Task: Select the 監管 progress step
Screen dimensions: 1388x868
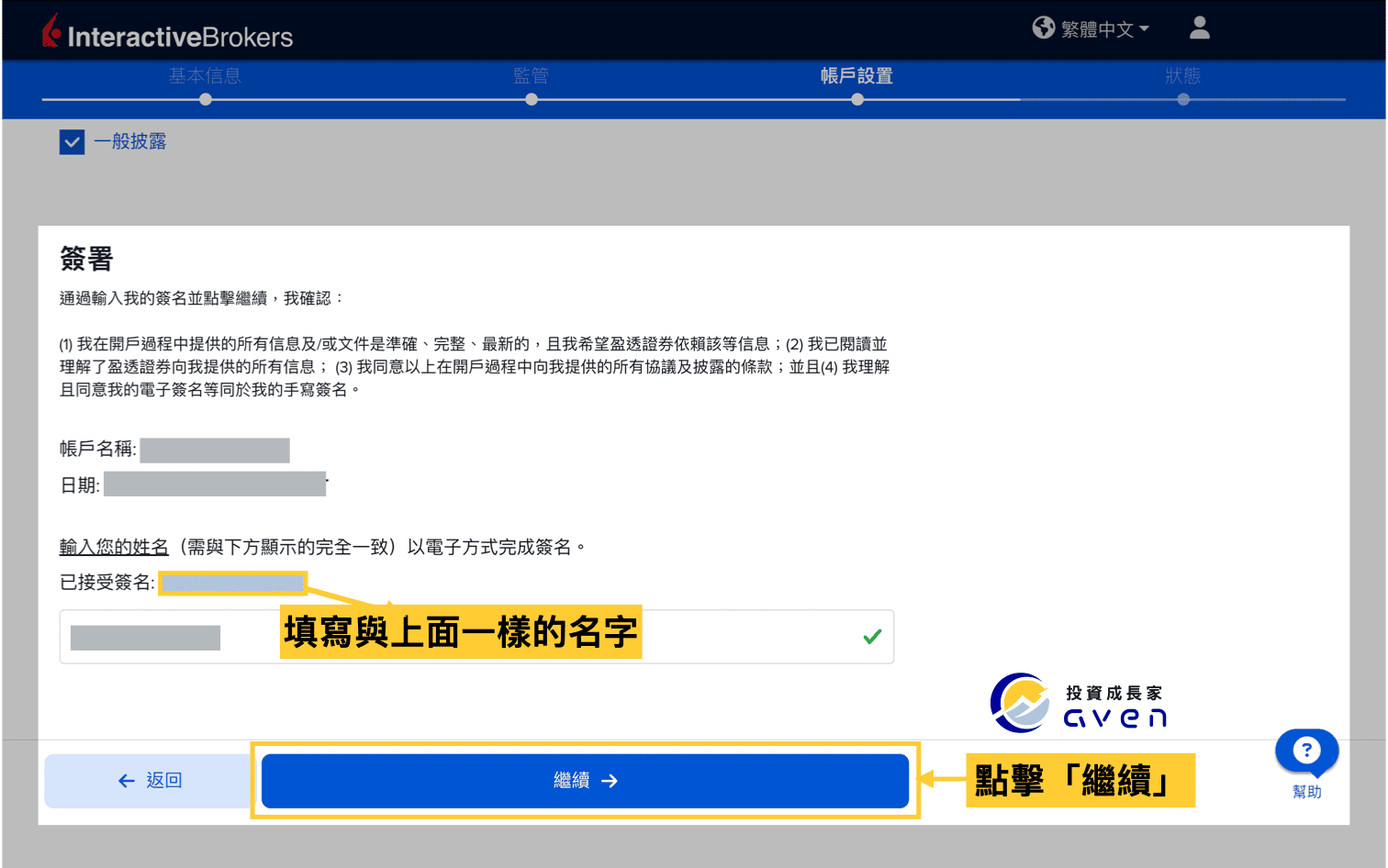Action: click(531, 76)
